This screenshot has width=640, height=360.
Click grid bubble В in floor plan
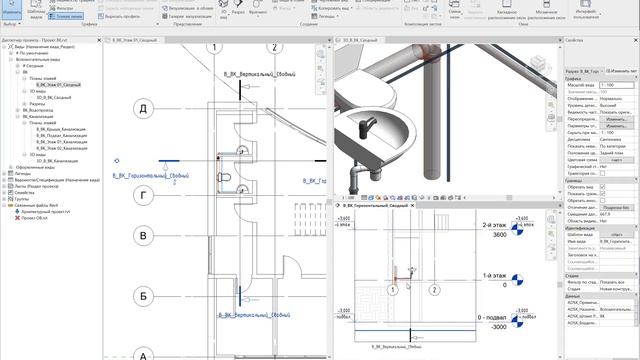[x=143, y=236]
